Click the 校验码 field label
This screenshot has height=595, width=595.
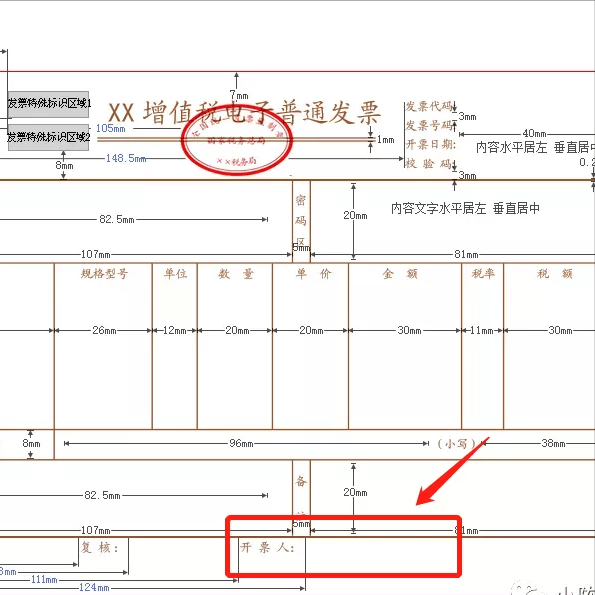click(429, 164)
